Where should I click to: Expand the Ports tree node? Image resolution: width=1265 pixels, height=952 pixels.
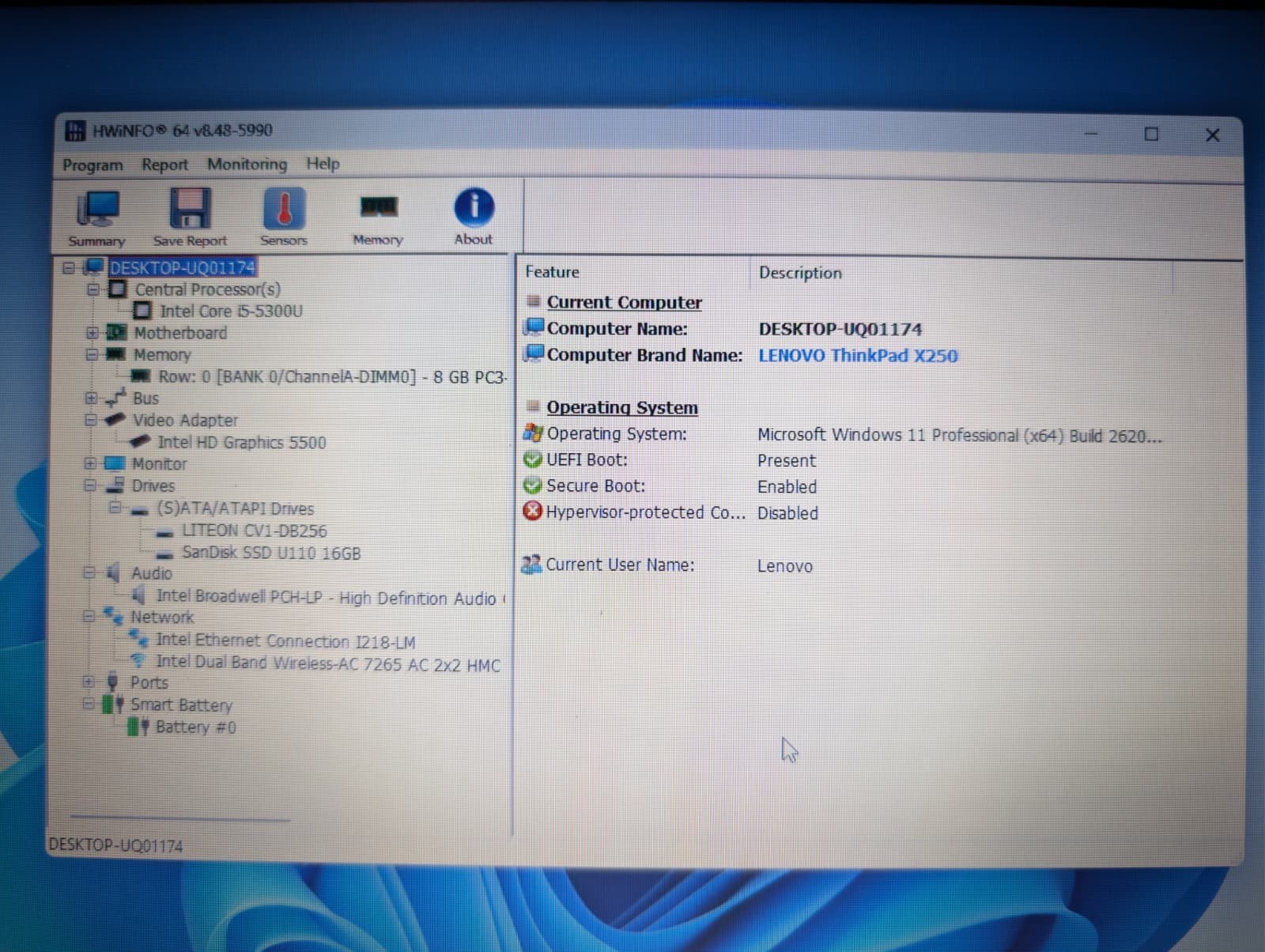click(89, 681)
